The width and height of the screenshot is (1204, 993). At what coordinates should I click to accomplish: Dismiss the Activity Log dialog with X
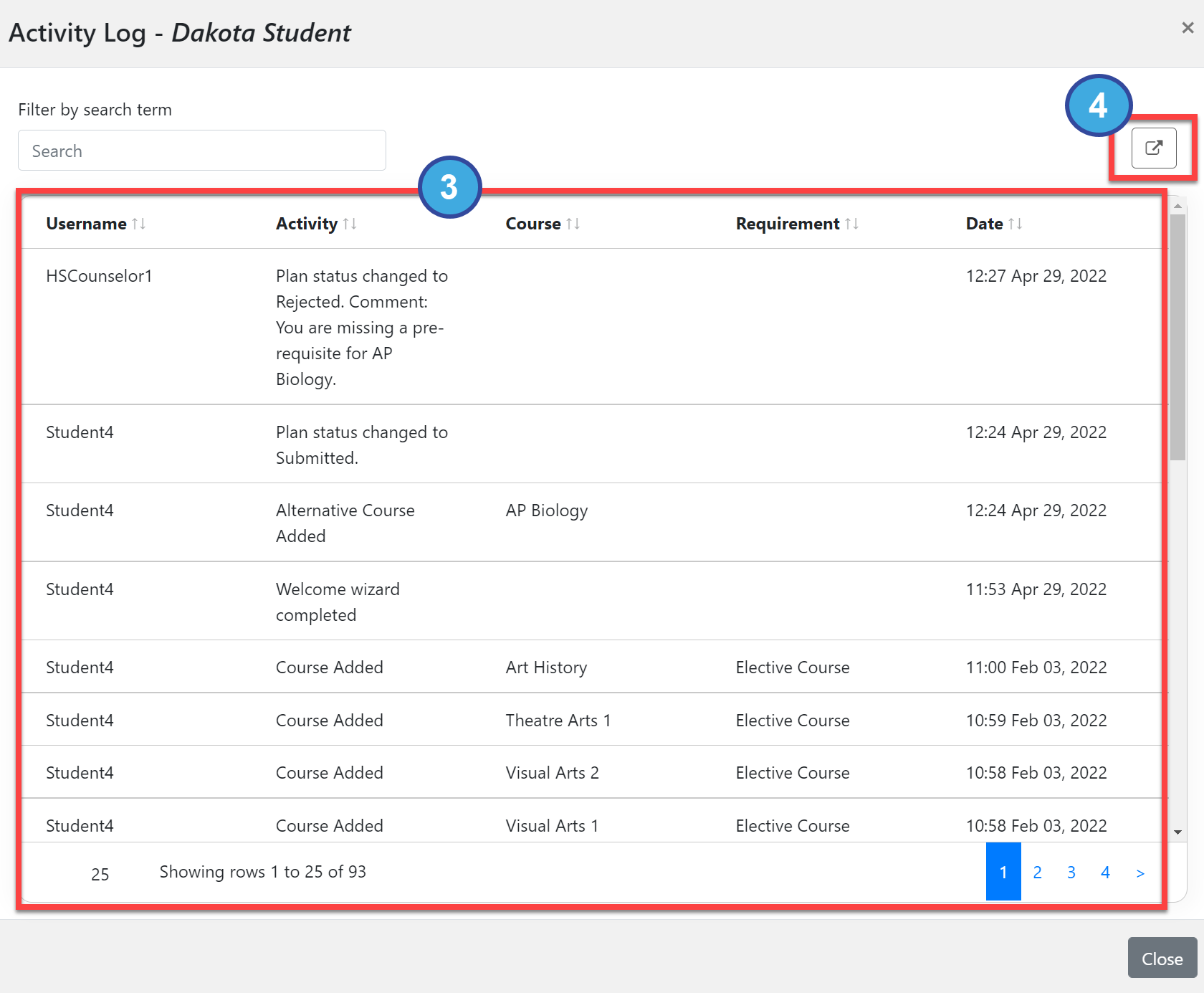(x=1188, y=28)
